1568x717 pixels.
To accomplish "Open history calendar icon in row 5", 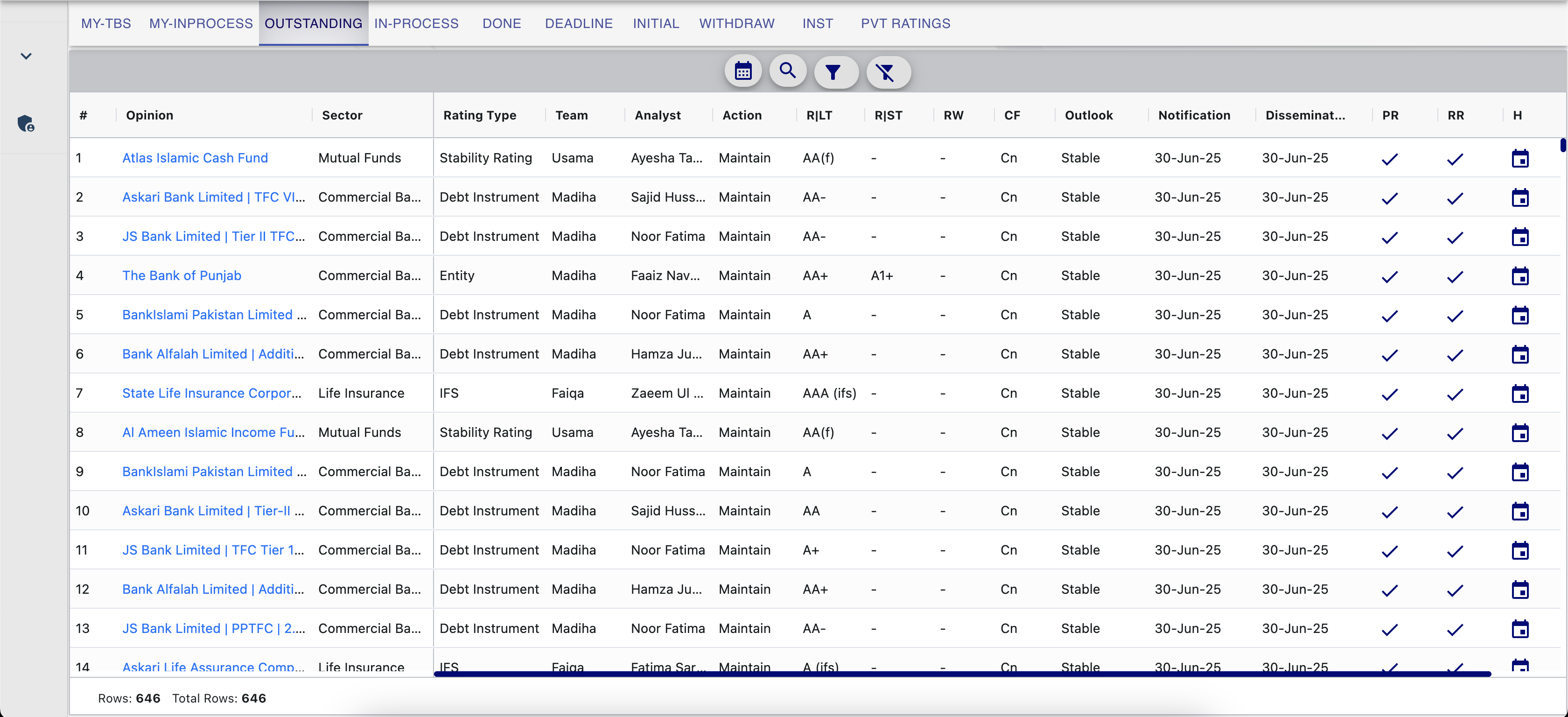I will coord(1520,315).
